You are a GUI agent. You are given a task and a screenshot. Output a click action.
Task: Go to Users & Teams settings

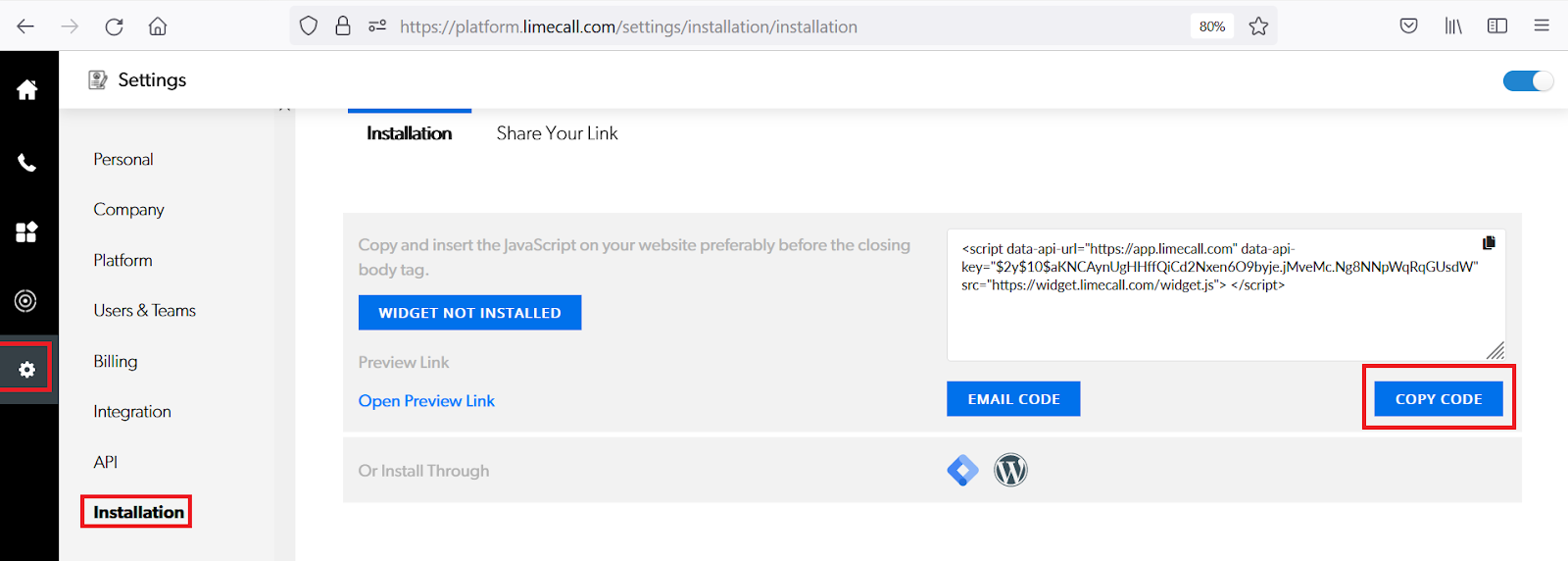click(x=145, y=311)
